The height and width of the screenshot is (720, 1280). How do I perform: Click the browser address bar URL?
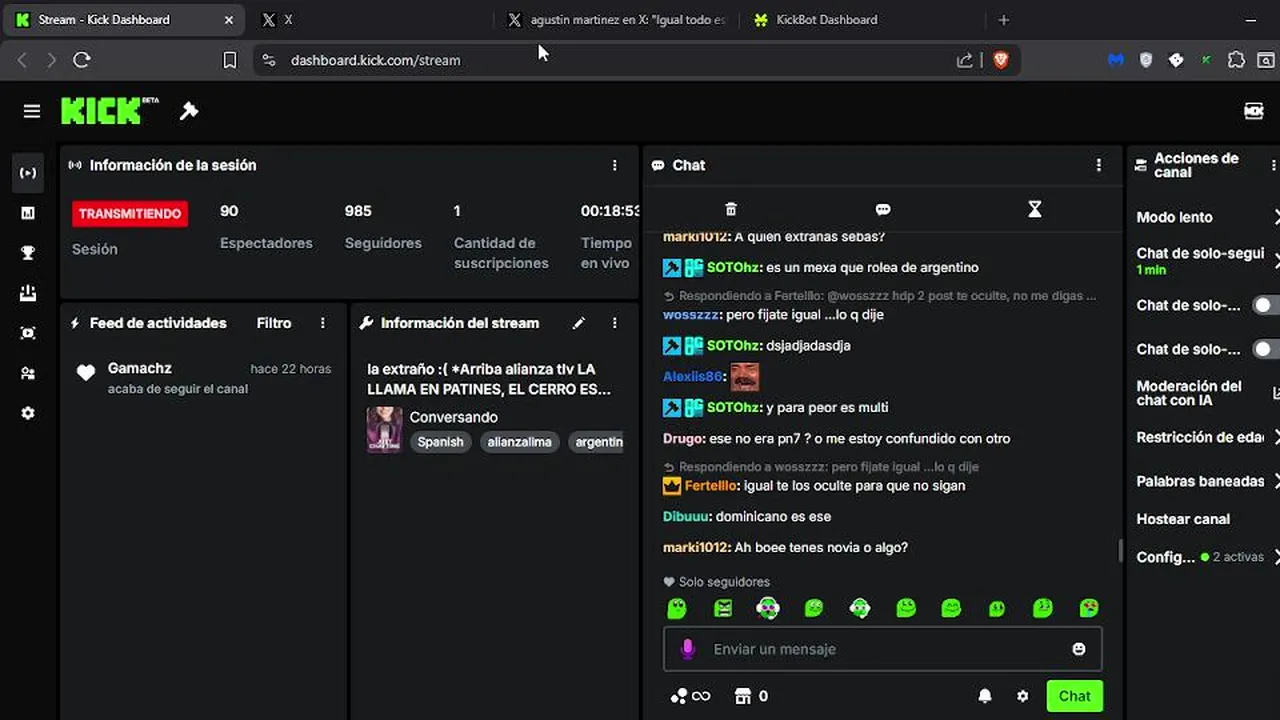click(x=376, y=60)
